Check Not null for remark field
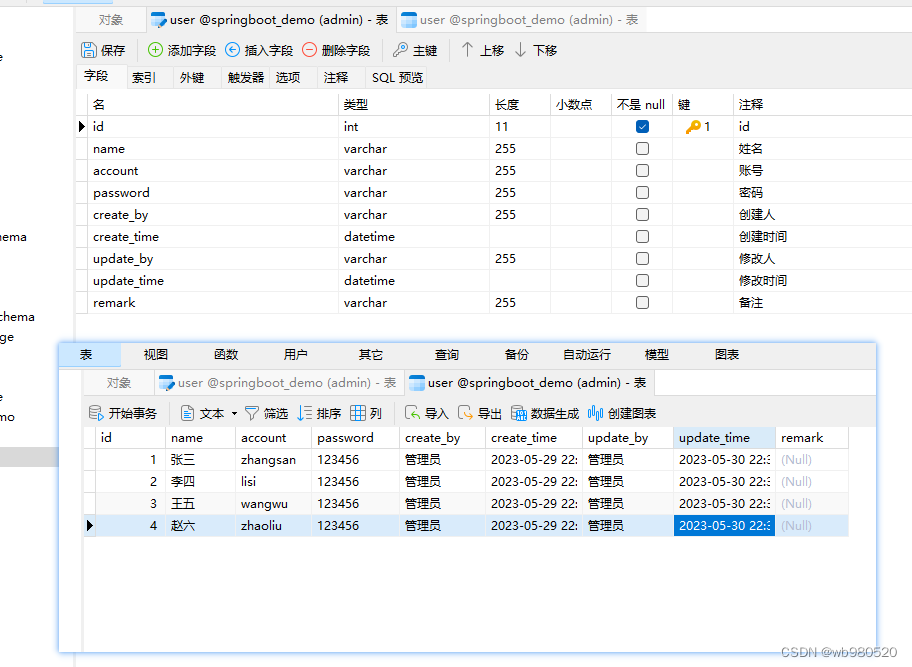This screenshot has width=912, height=667. pos(642,302)
